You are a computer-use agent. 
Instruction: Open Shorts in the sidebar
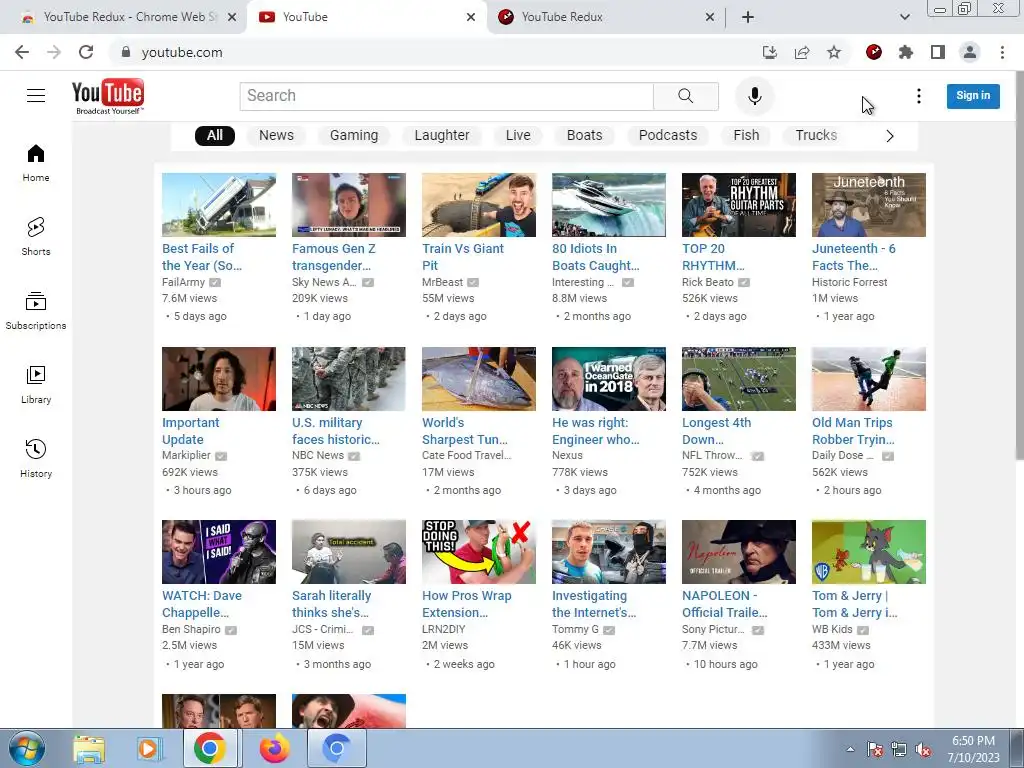(36, 236)
